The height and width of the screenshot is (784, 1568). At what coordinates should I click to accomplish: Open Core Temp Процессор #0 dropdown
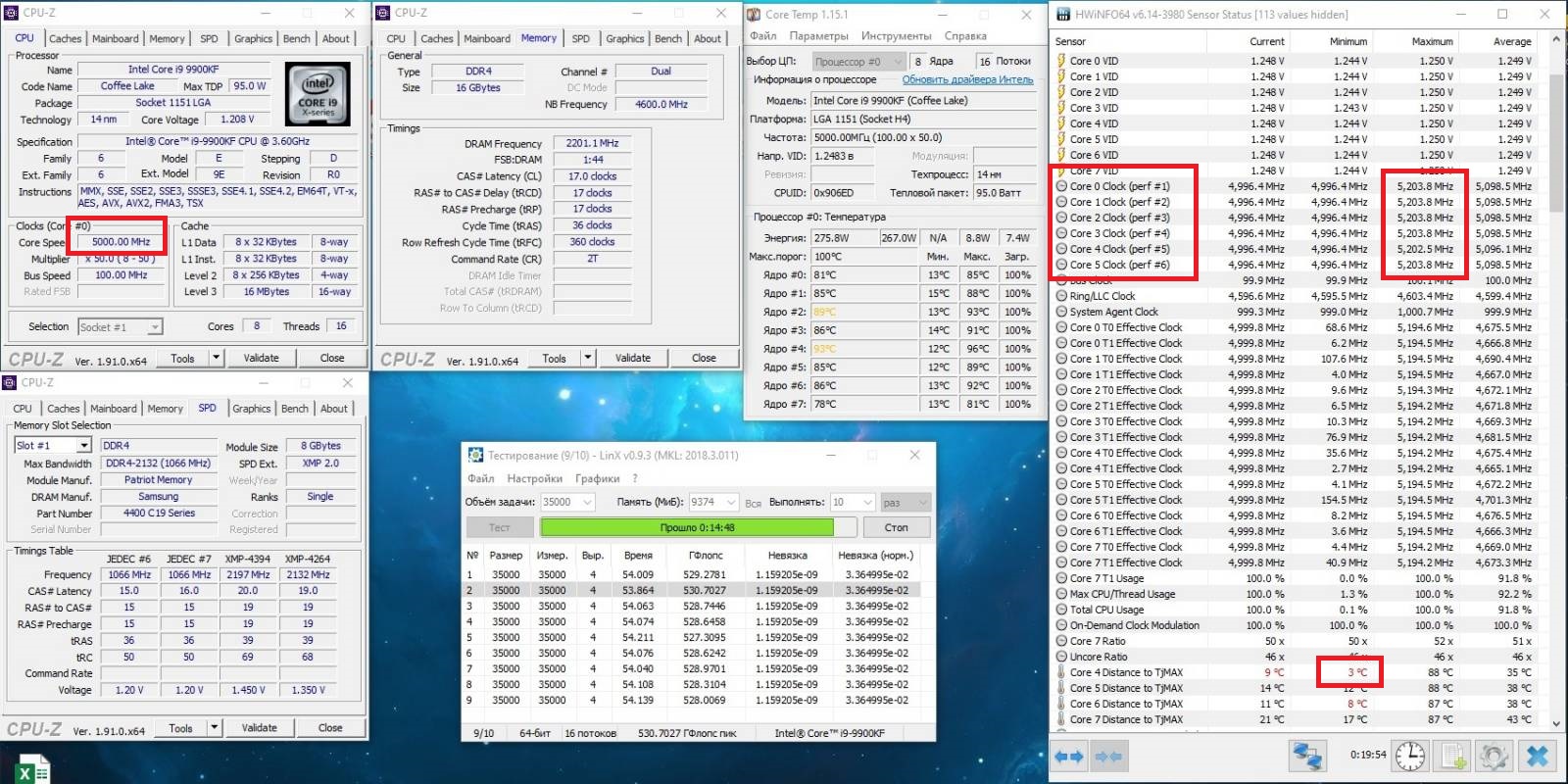(x=897, y=61)
